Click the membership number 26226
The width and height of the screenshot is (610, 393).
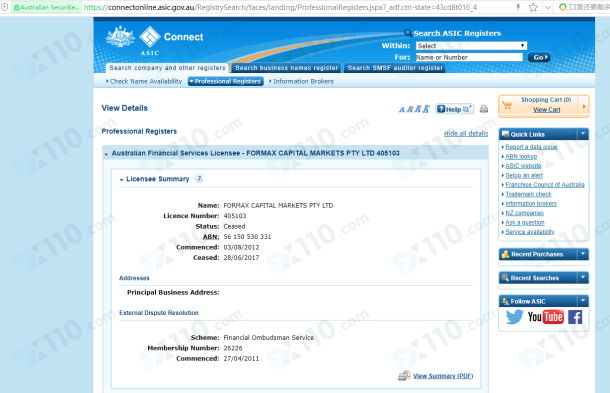[x=233, y=348]
